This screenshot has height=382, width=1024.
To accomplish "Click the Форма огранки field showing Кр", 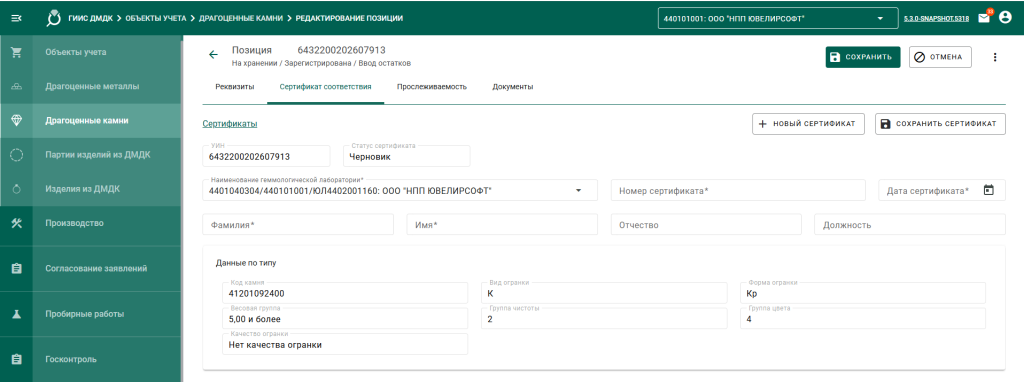I will pyautogui.click(x=863, y=293).
